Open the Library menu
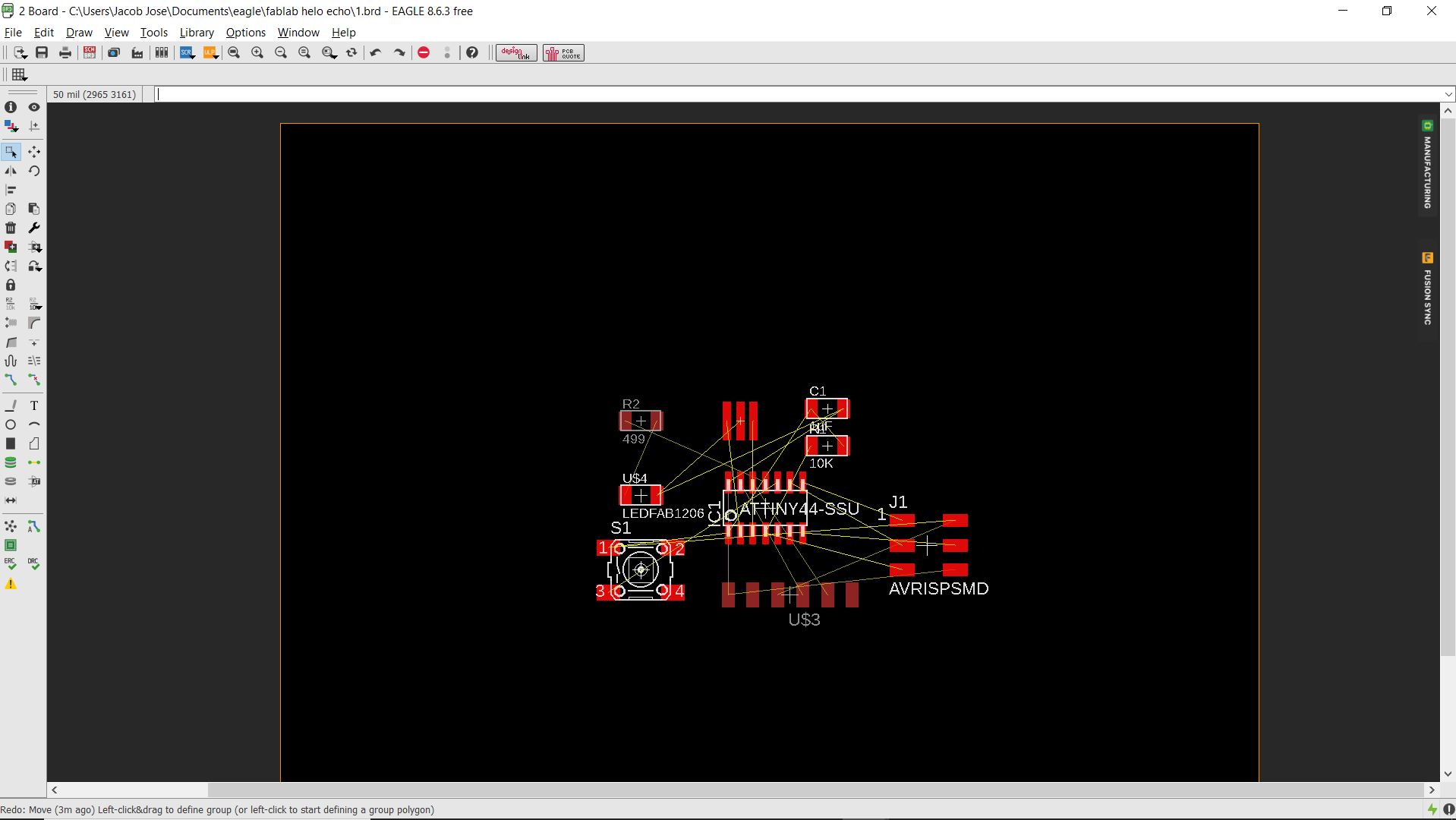Image resolution: width=1456 pixels, height=820 pixels. (x=197, y=33)
